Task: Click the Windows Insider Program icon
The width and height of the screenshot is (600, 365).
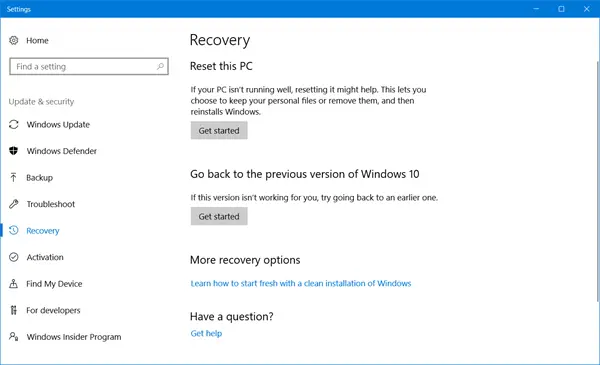Action: [x=14, y=337]
